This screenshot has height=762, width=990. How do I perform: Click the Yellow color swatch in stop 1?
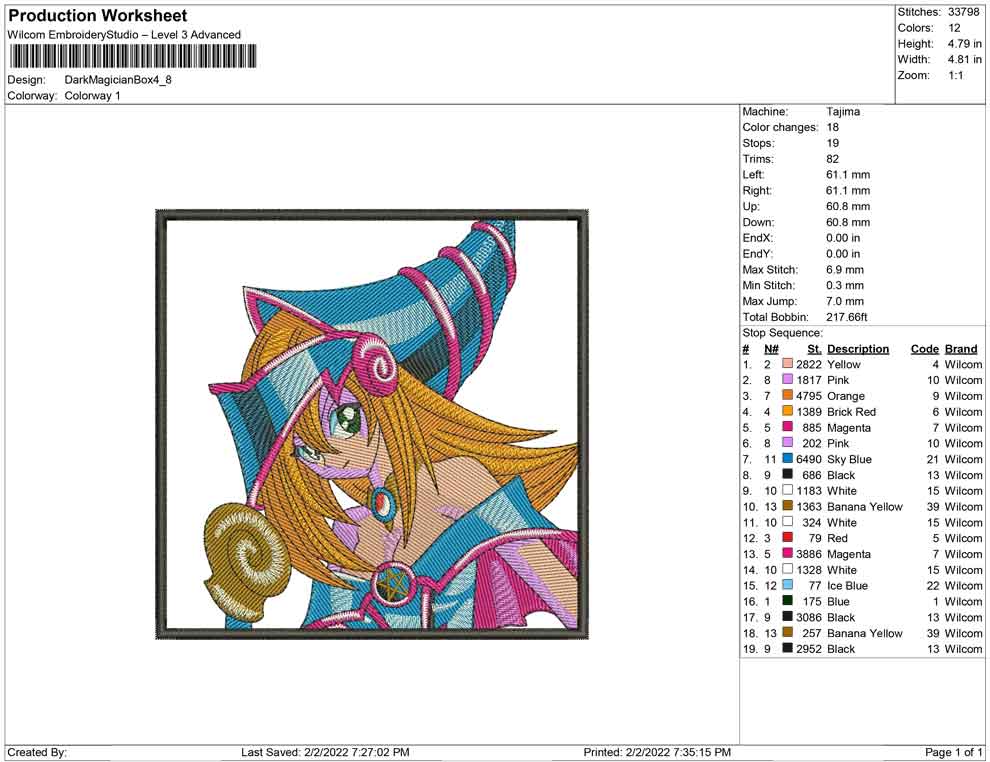tap(787, 364)
